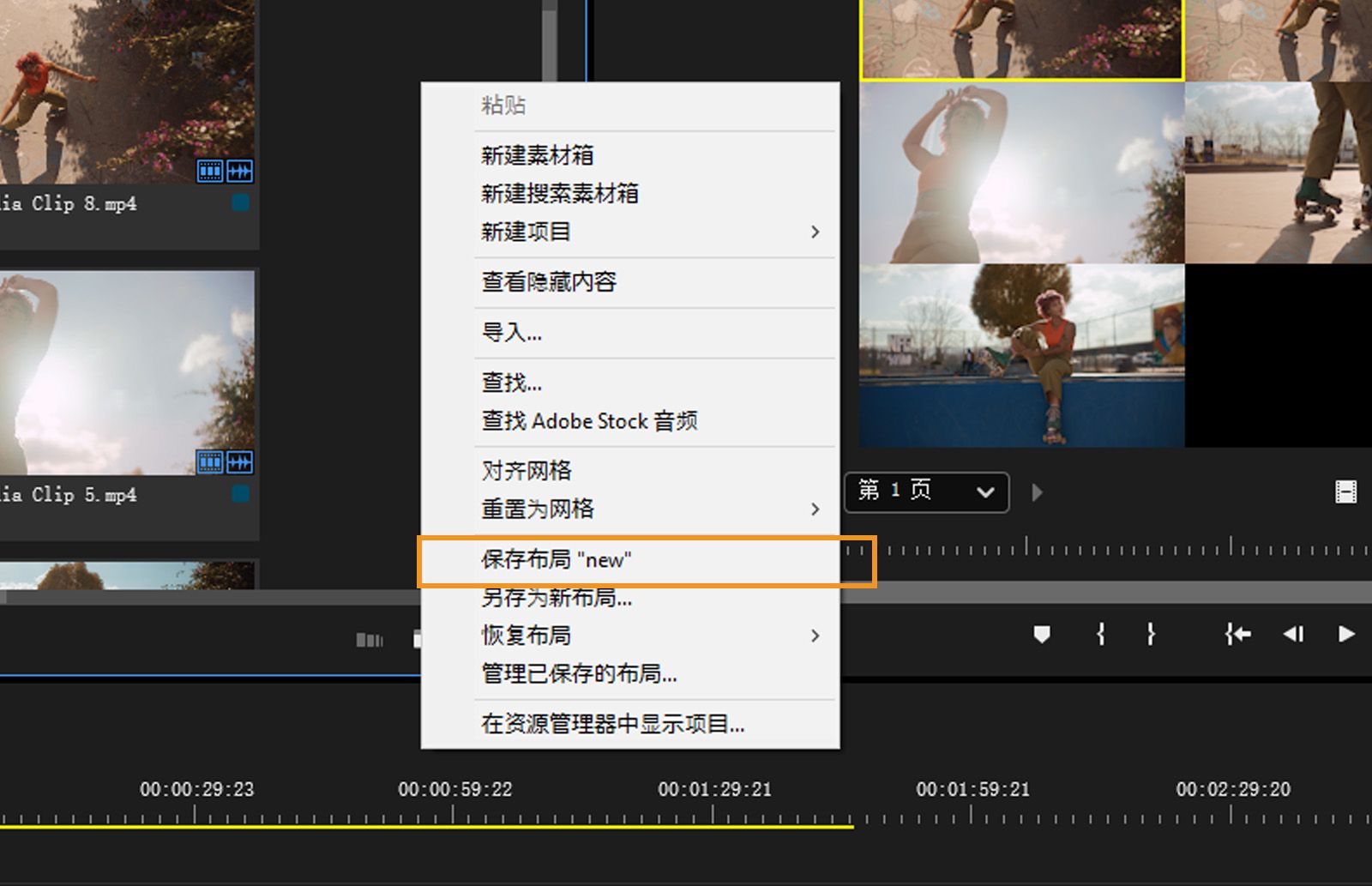Click 管理已保存的布局... menu entry

(580, 675)
